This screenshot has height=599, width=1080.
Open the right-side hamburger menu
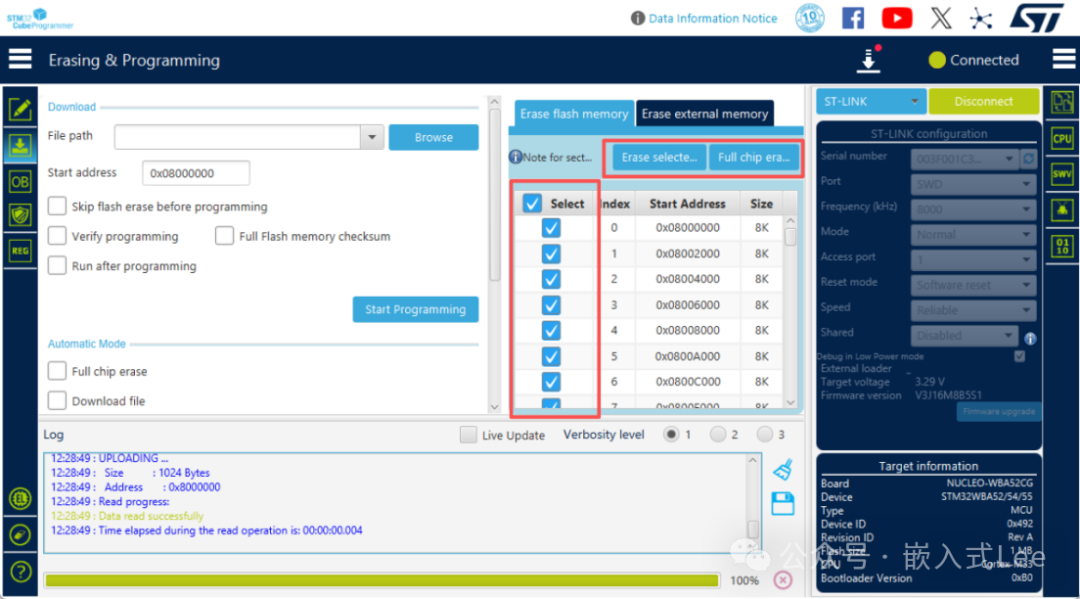(x=1063, y=59)
